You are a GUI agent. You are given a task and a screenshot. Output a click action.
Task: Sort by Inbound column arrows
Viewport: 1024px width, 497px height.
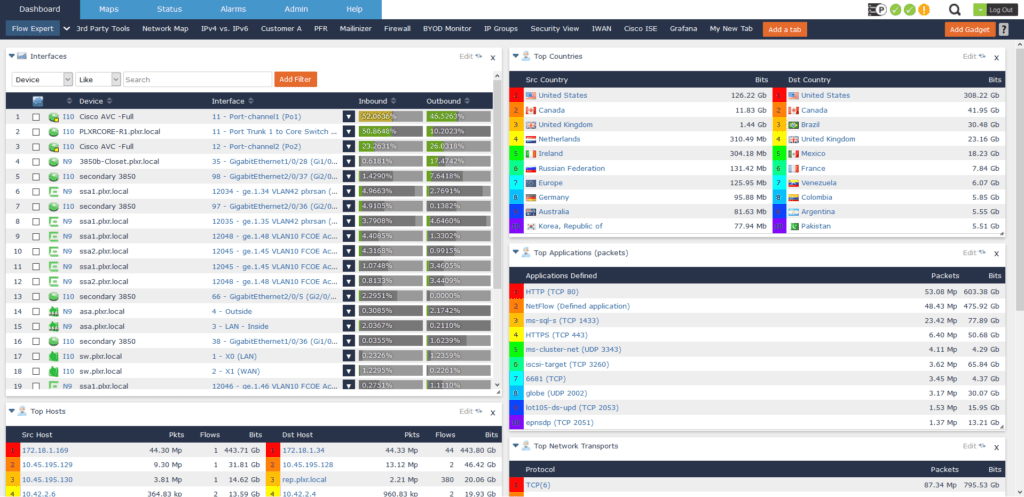click(x=394, y=101)
